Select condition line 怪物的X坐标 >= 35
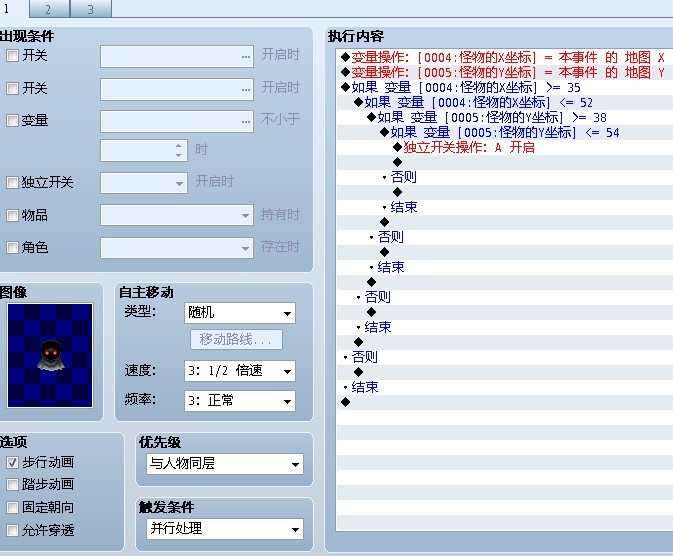This screenshot has height=556, width=673. click(x=505, y=87)
